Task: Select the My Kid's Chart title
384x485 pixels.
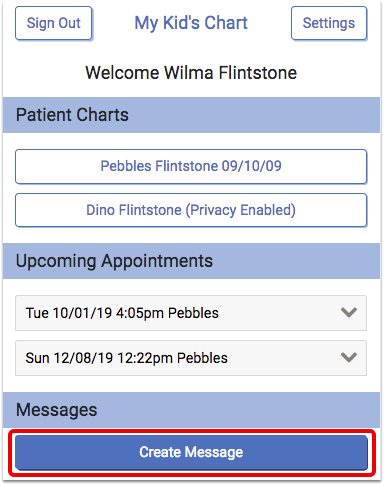Action: tap(191, 23)
